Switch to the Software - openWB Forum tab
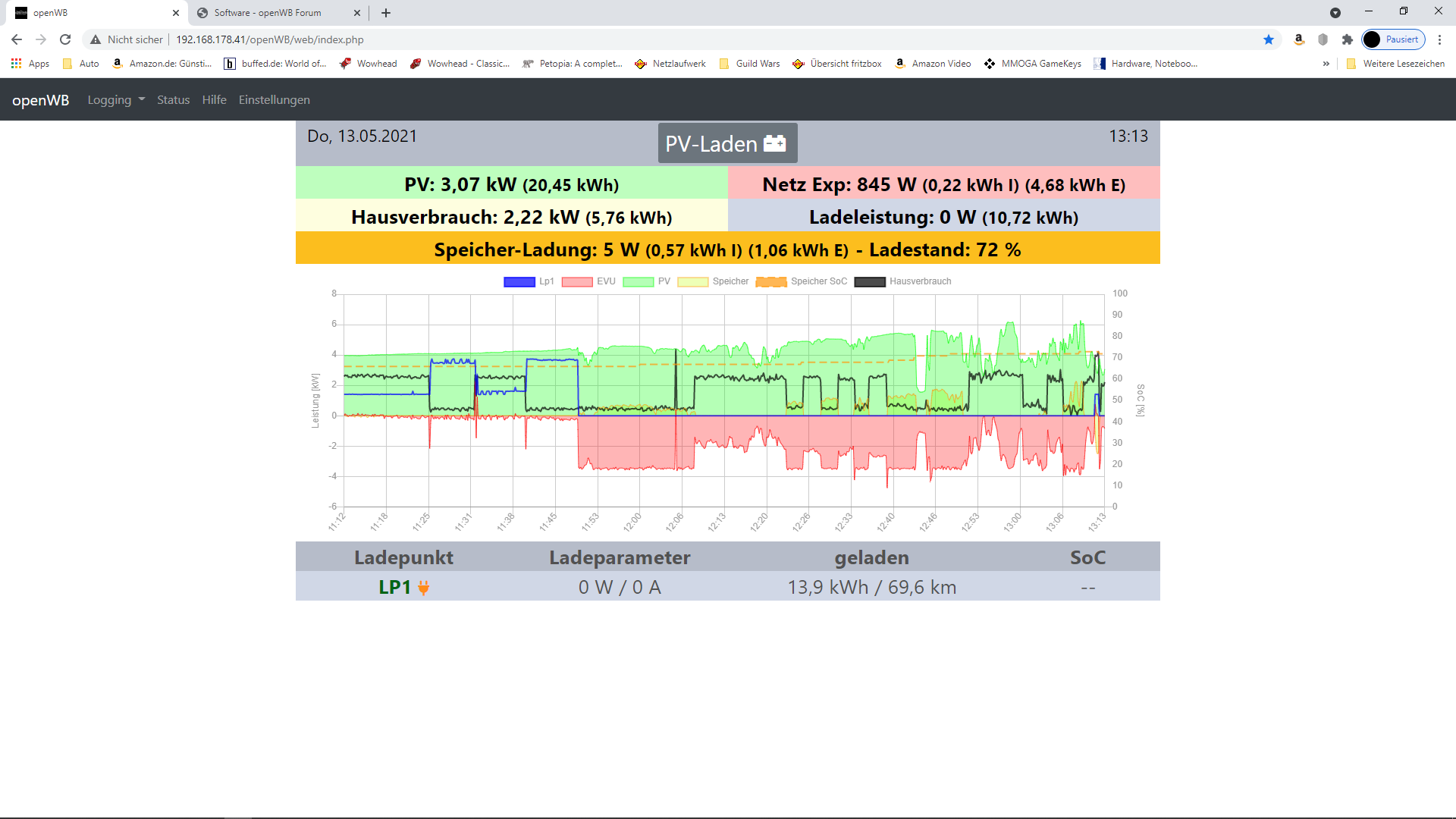The height and width of the screenshot is (819, 1456). pos(268,13)
